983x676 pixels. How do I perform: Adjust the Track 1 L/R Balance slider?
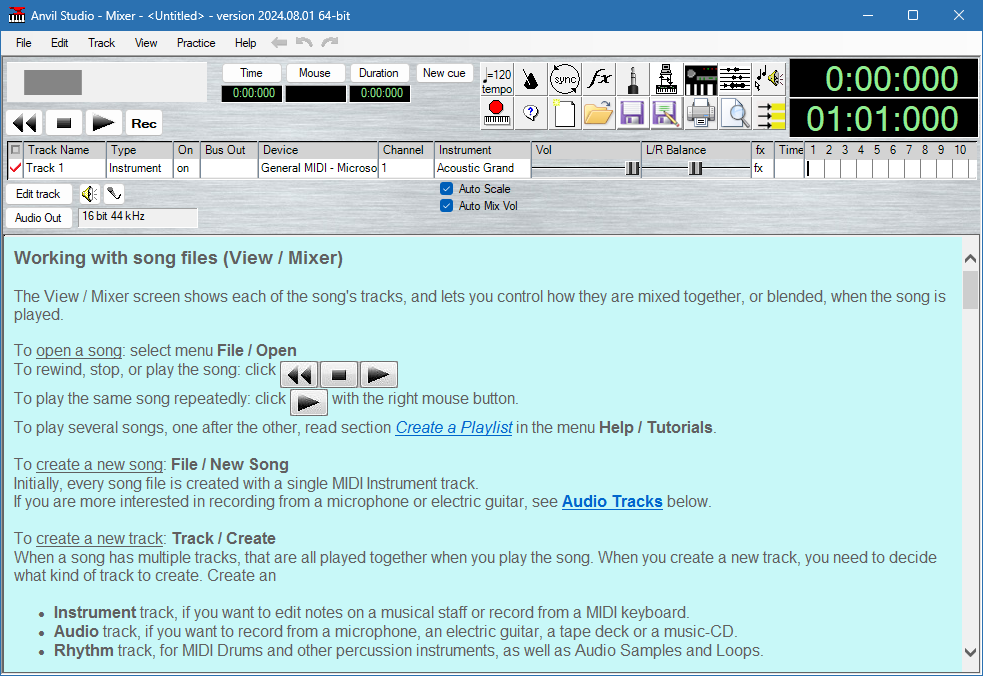(697, 168)
